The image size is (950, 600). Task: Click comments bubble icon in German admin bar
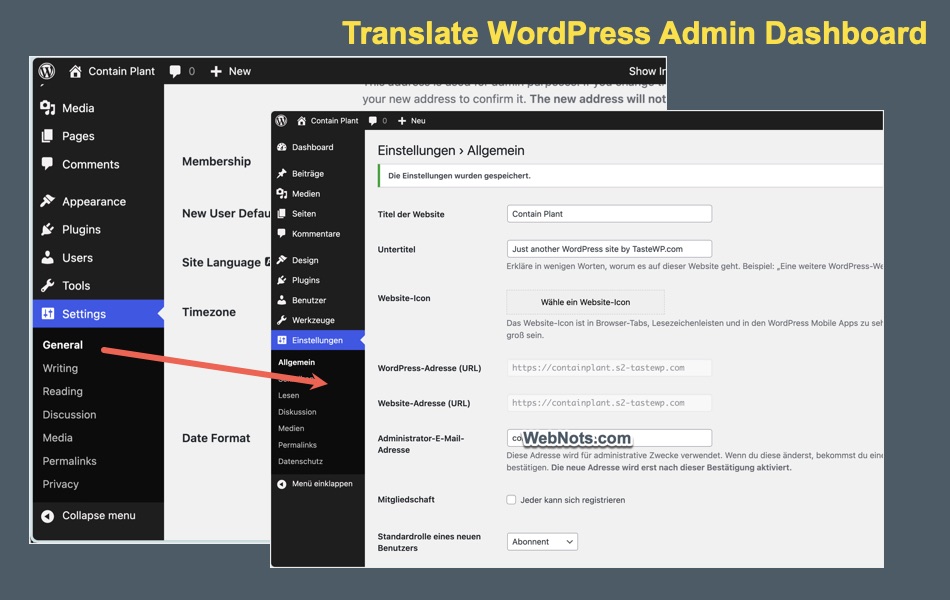tap(373, 121)
